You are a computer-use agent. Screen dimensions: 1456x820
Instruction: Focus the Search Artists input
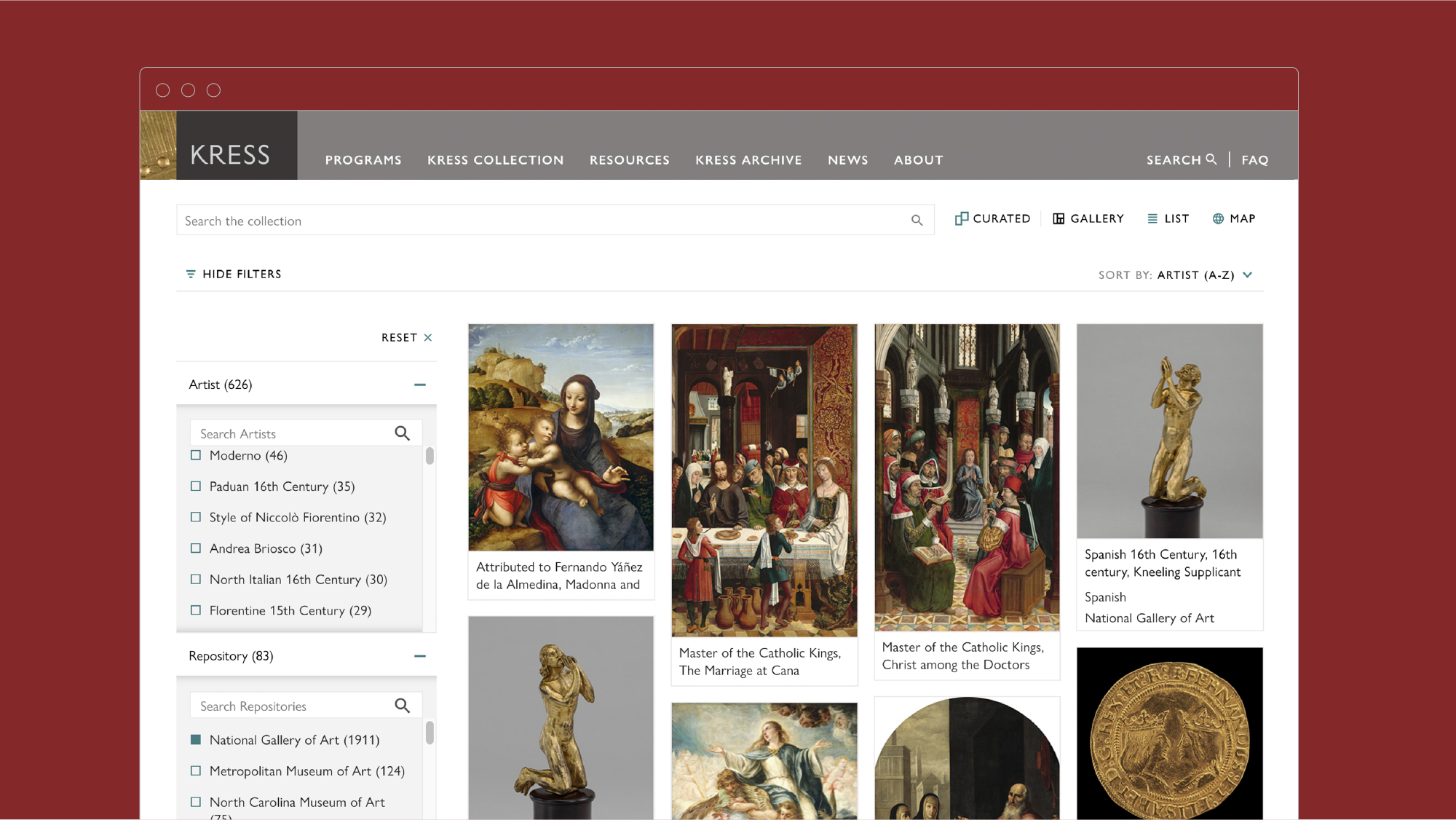click(x=306, y=433)
